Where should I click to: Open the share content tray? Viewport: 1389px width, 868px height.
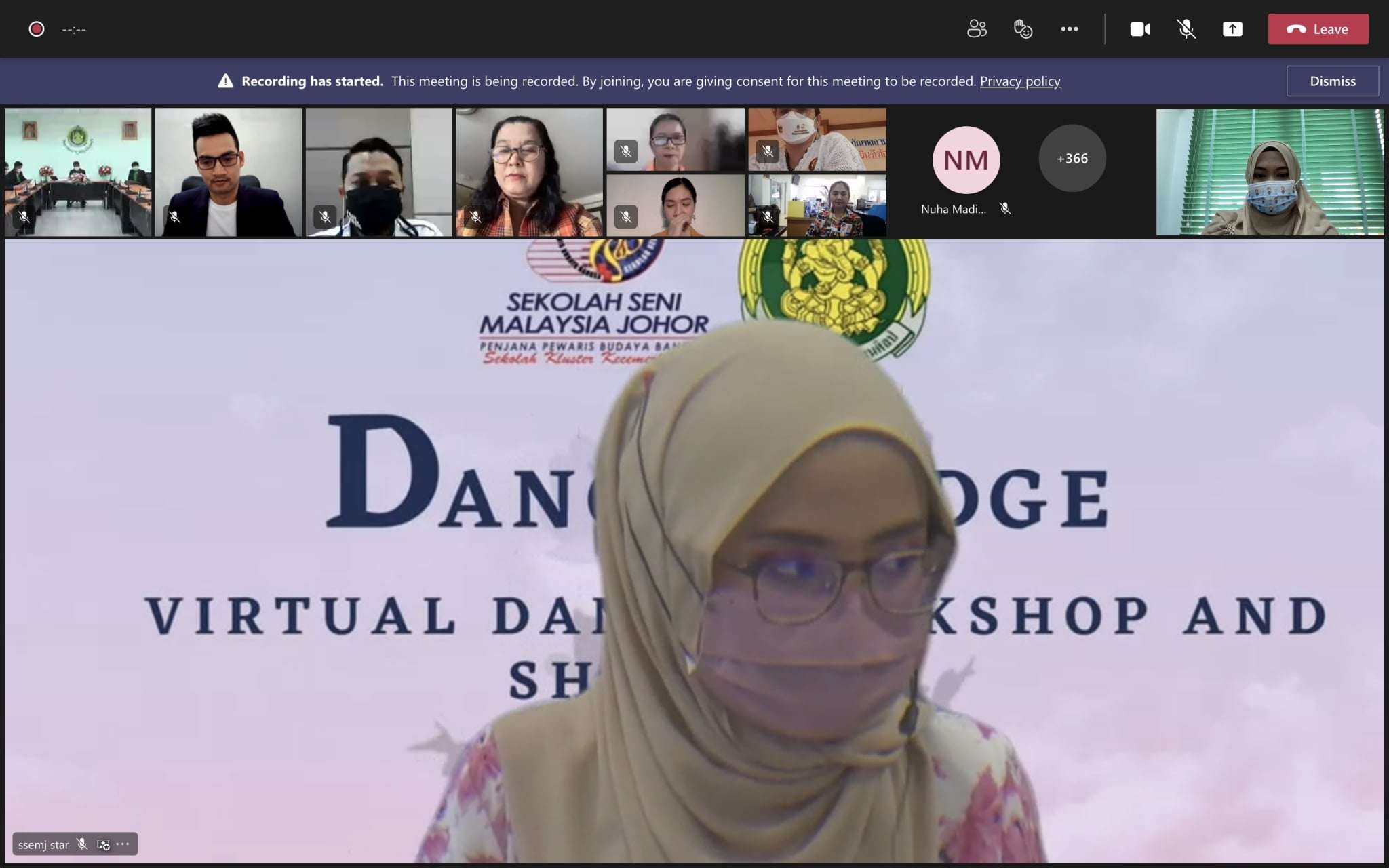coord(1232,29)
